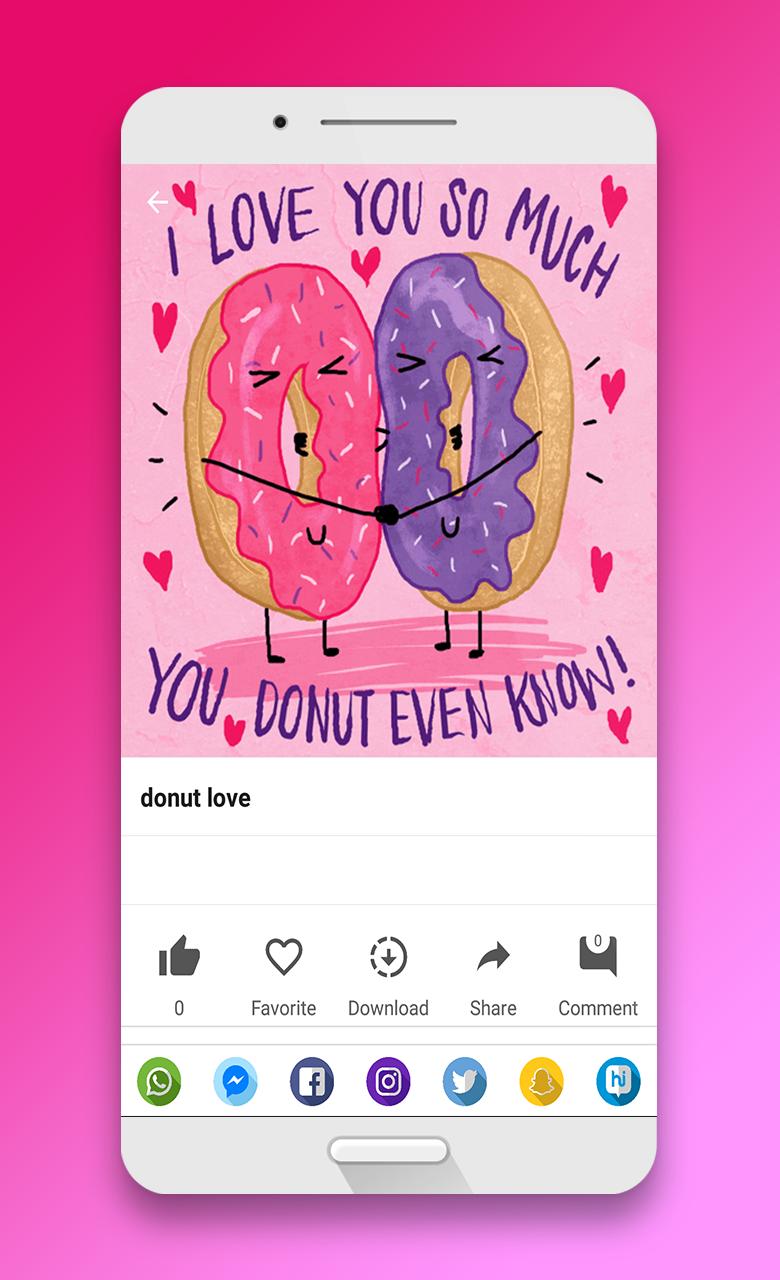This screenshot has height=1280, width=780.
Task: Toggle the Favorite heart icon
Action: pos(284,957)
